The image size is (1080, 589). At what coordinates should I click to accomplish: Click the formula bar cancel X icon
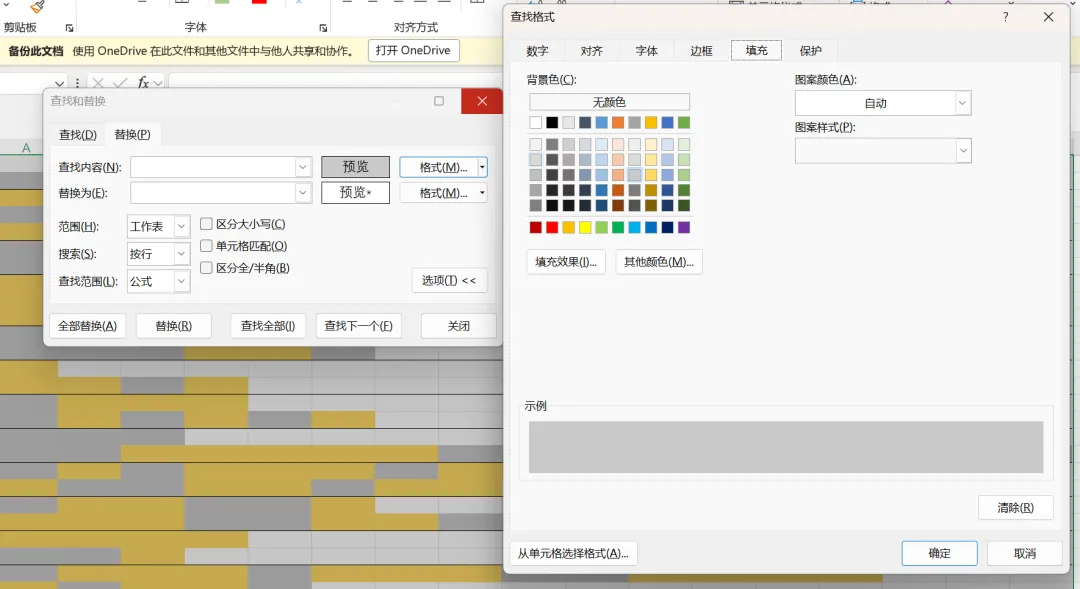click(x=98, y=83)
